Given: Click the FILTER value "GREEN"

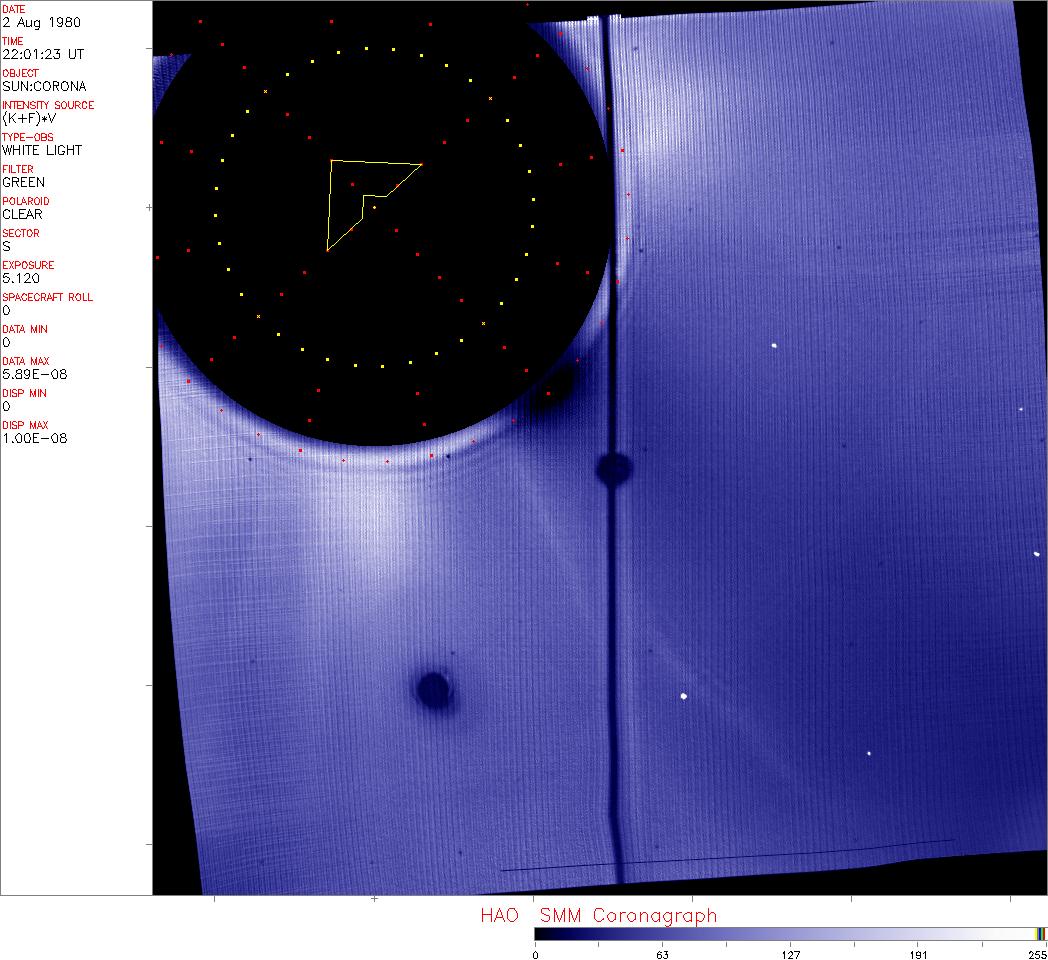Looking at the screenshot, I should 23,182.
